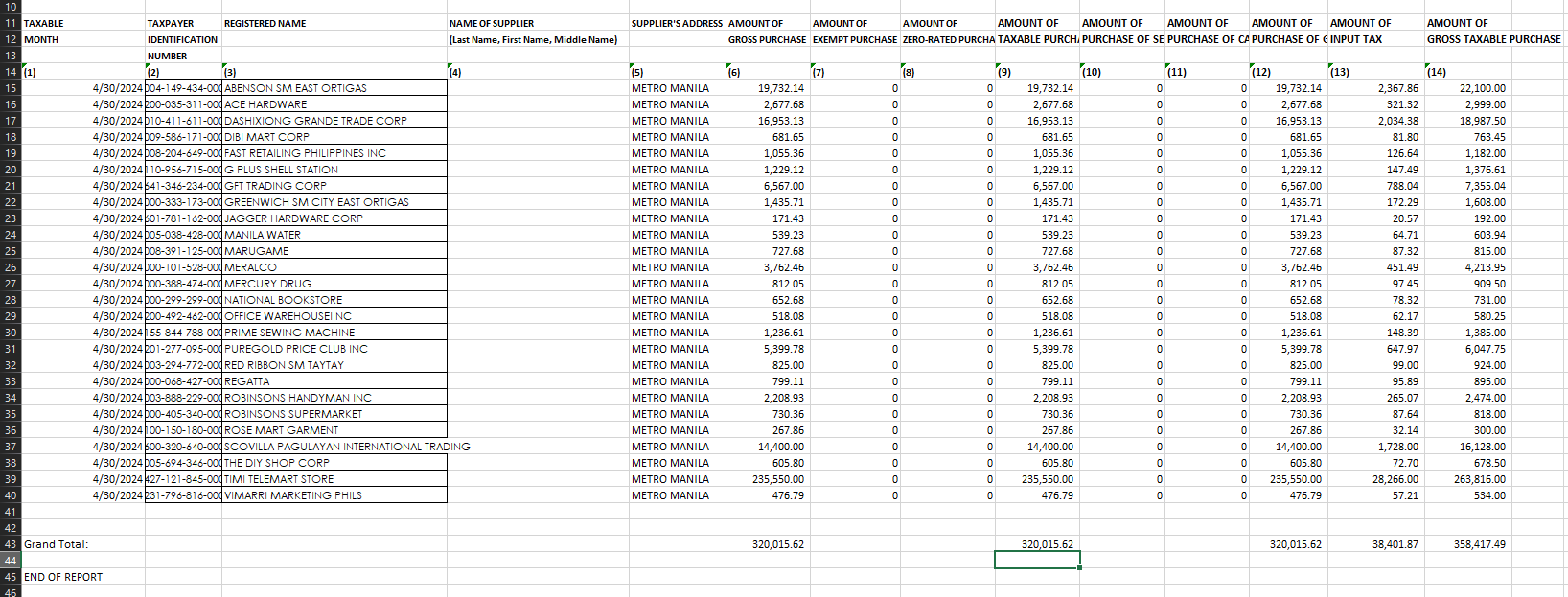This screenshot has width=1568, height=597.
Task: Click the Grand Total: label cell
Action: click(x=83, y=544)
